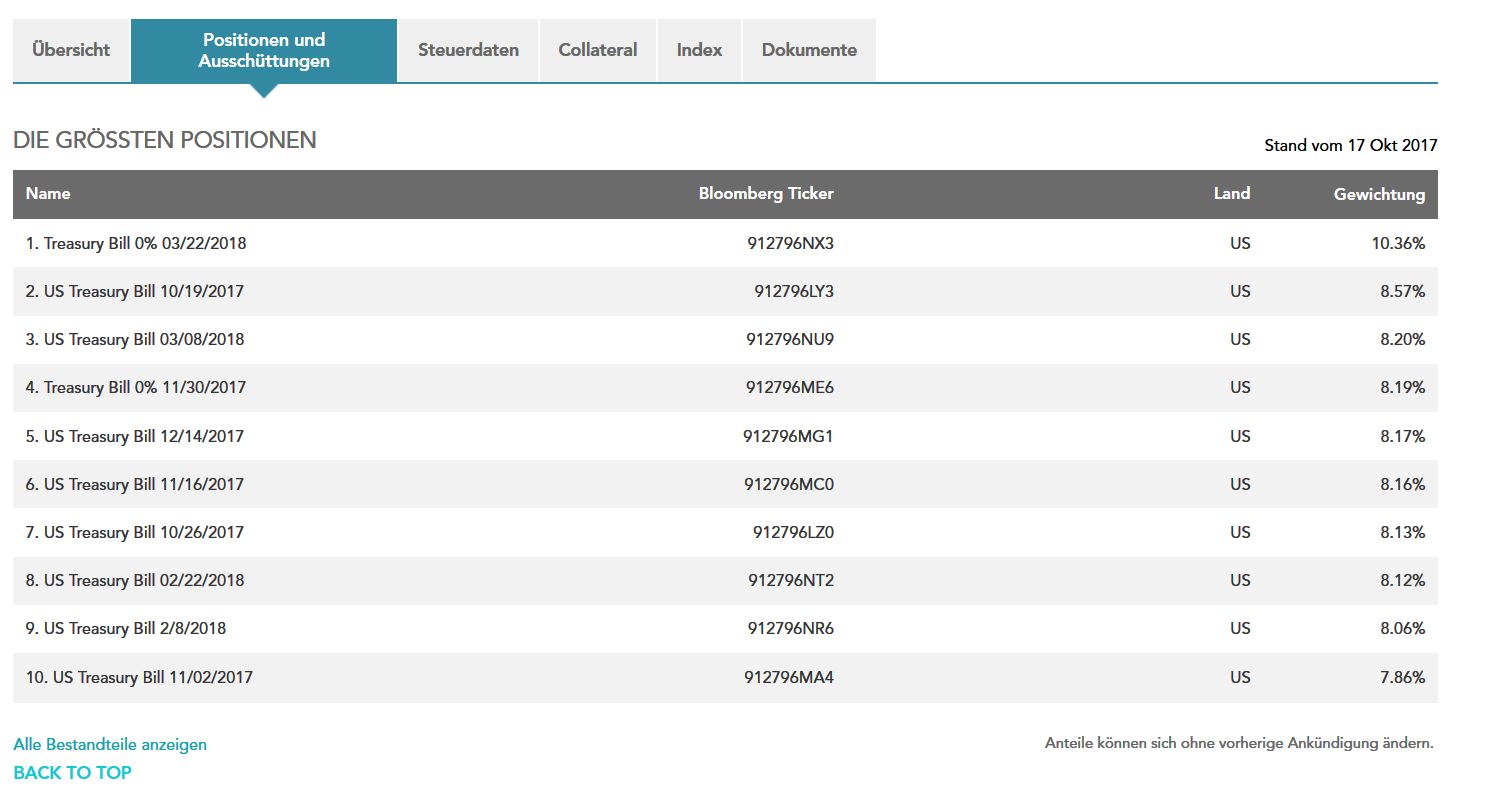
Task: Click ticker 912796NU9
Action: [789, 339]
